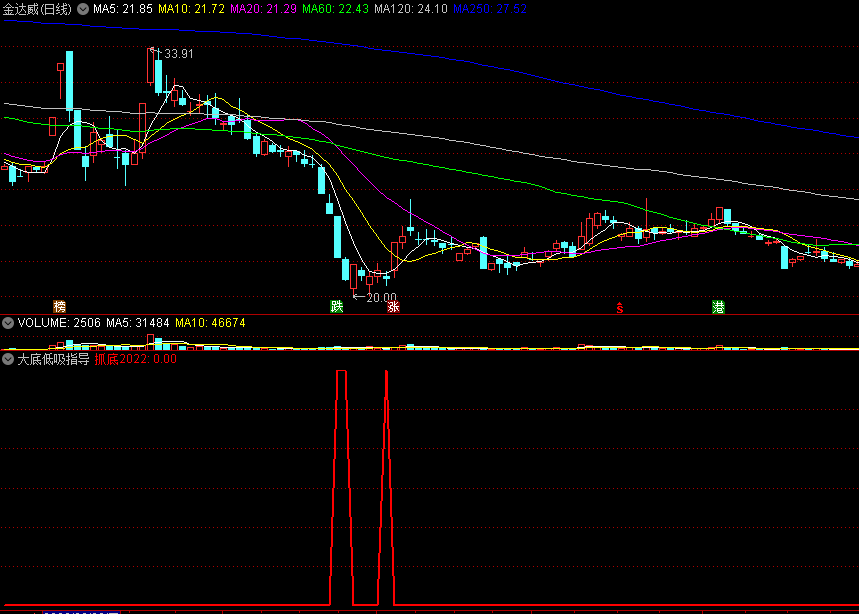Click the green 跌 marker icon
The width and height of the screenshot is (859, 614).
[336, 306]
